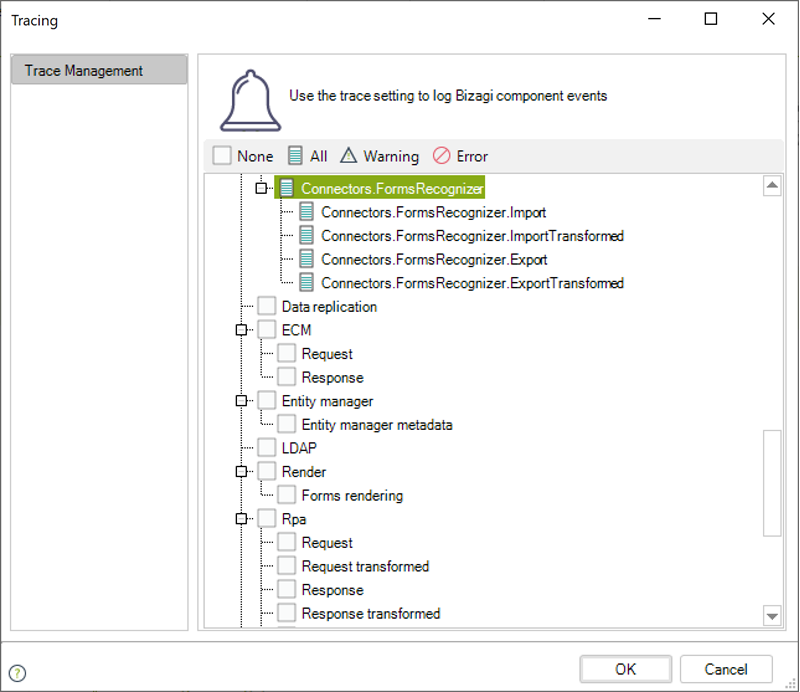The height and width of the screenshot is (692, 800).
Task: Close the Tracing dialog window
Action: [x=768, y=19]
